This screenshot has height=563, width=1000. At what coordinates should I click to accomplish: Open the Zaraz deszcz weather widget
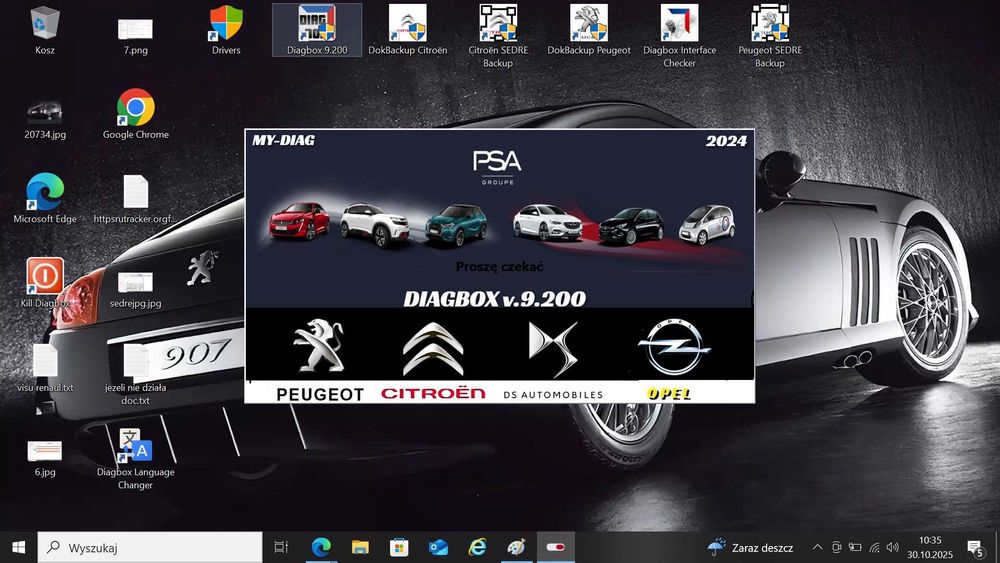(x=750, y=547)
